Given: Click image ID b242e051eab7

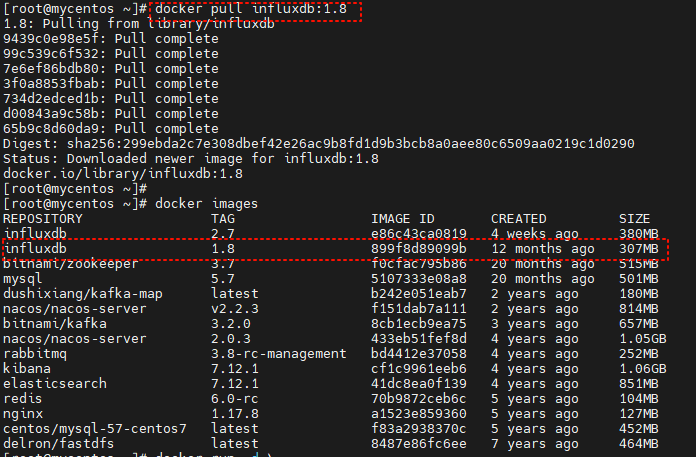Looking at the screenshot, I should 419,294.
